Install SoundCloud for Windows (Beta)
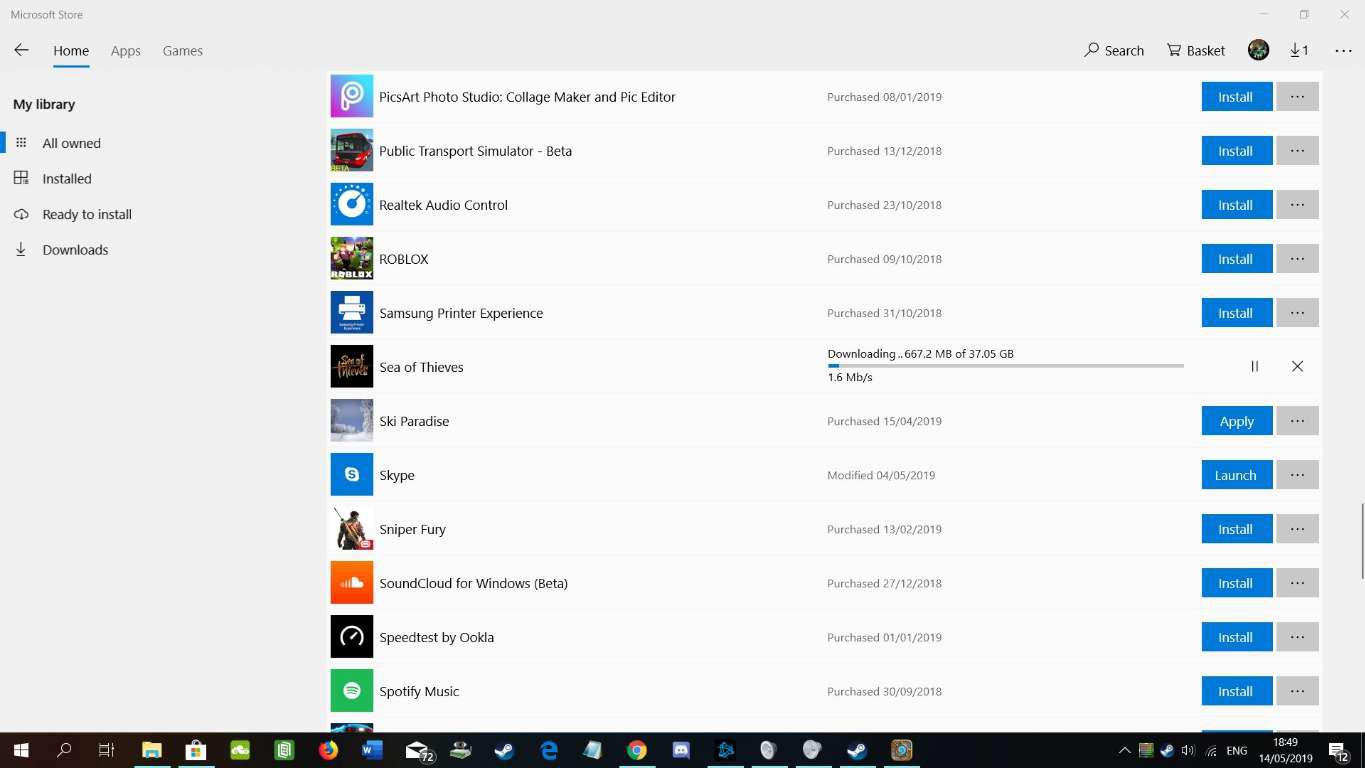 coord(1236,582)
